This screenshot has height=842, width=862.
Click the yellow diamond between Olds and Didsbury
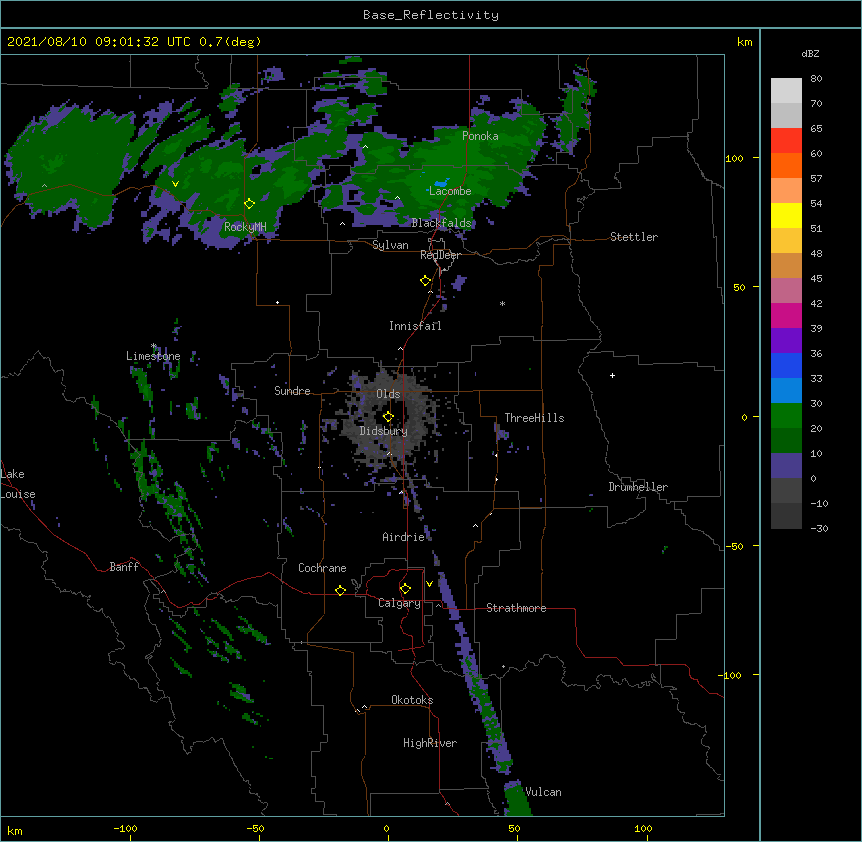pos(388,416)
